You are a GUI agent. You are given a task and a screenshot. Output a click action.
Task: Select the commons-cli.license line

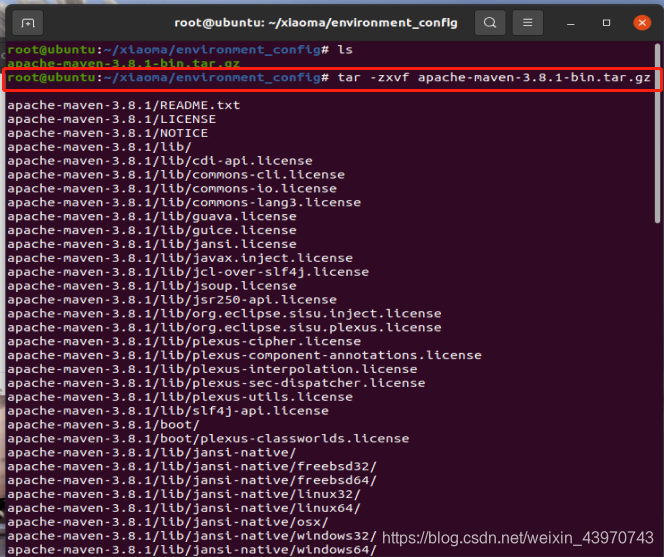(x=176, y=175)
